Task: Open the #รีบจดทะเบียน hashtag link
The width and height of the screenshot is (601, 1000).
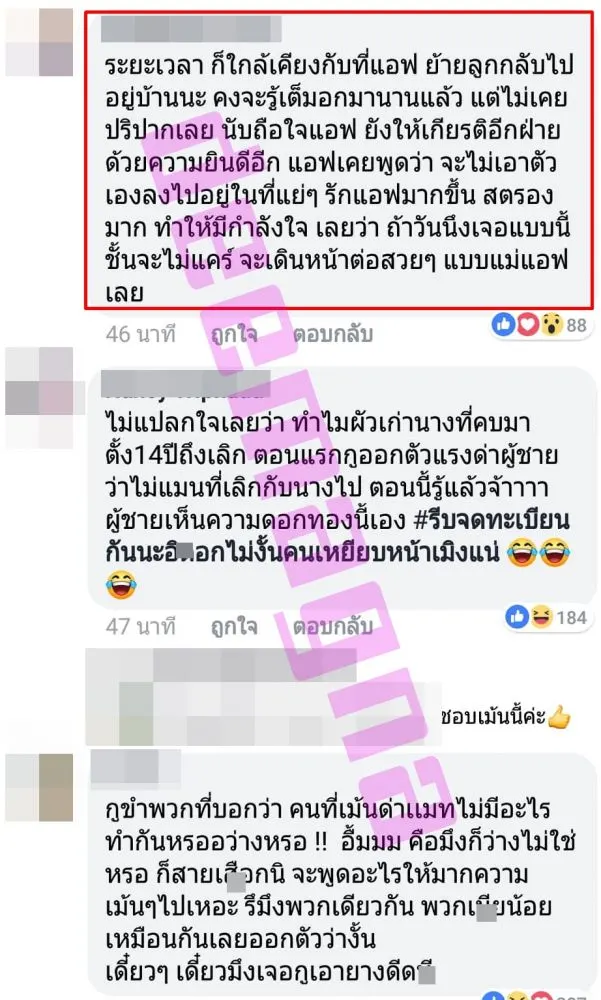Action: (x=491, y=520)
